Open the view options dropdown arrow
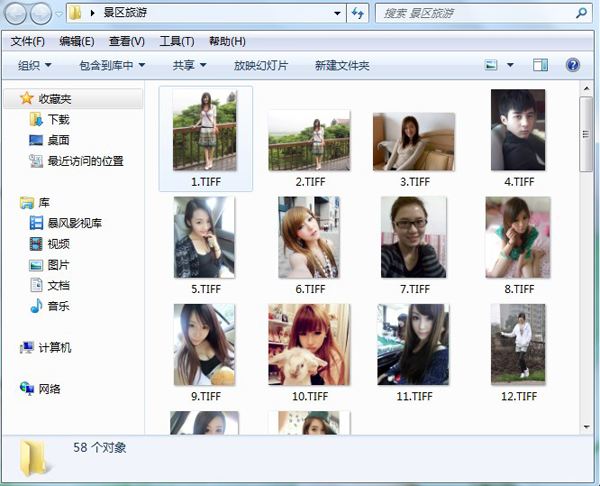The image size is (600, 486). pyautogui.click(x=510, y=65)
